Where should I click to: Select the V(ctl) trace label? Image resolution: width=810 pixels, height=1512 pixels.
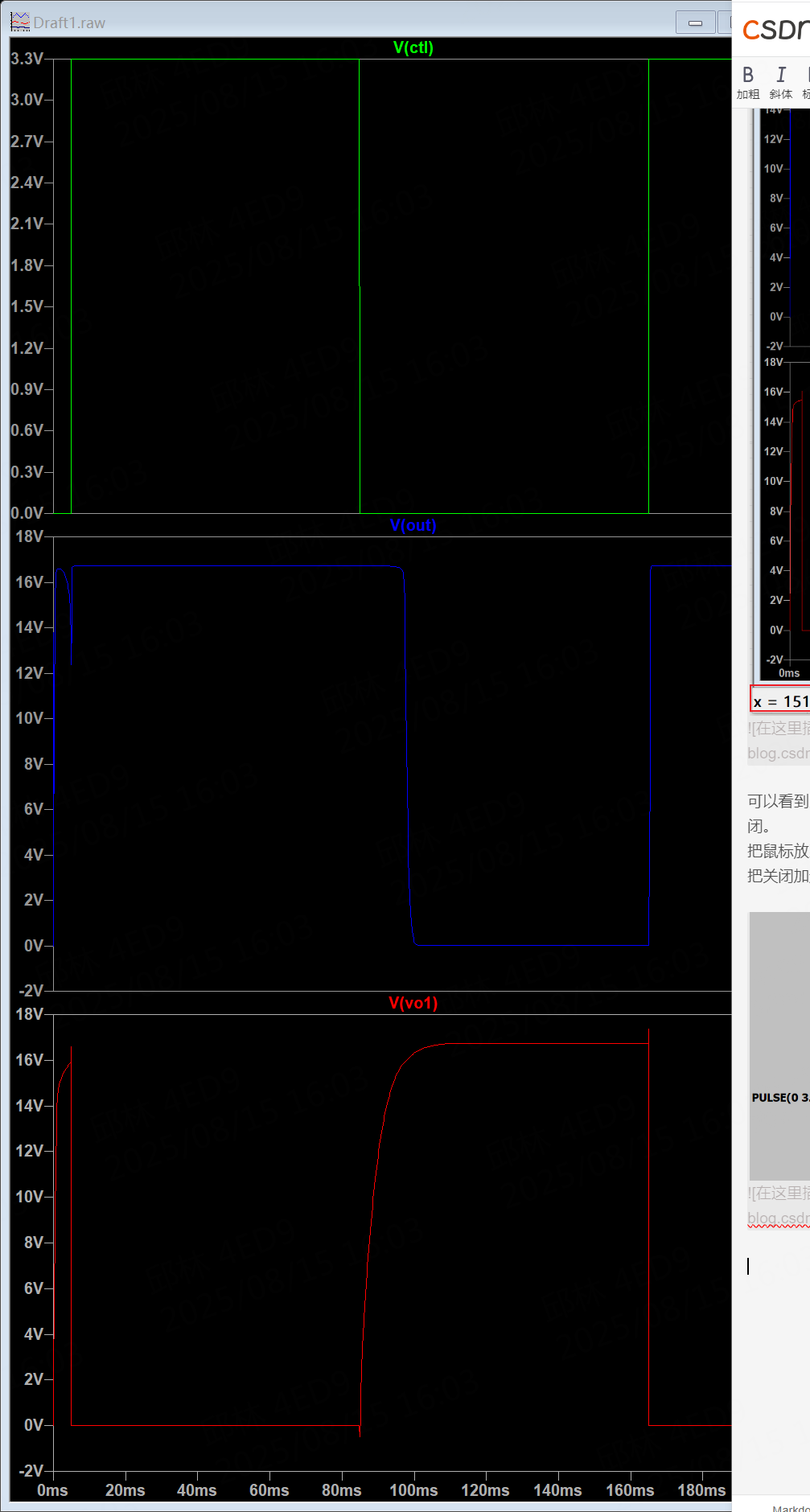click(x=413, y=47)
